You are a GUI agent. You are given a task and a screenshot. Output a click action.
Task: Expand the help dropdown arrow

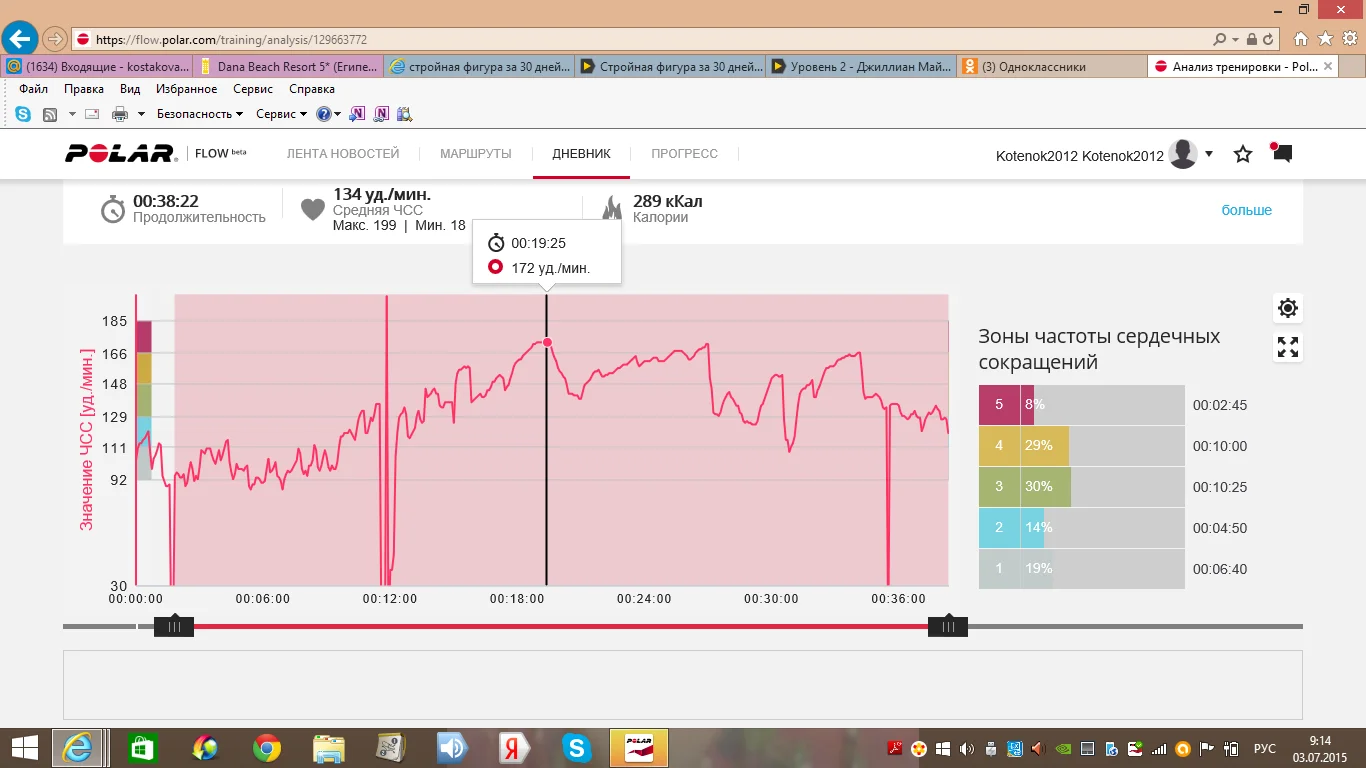pyautogui.click(x=337, y=114)
